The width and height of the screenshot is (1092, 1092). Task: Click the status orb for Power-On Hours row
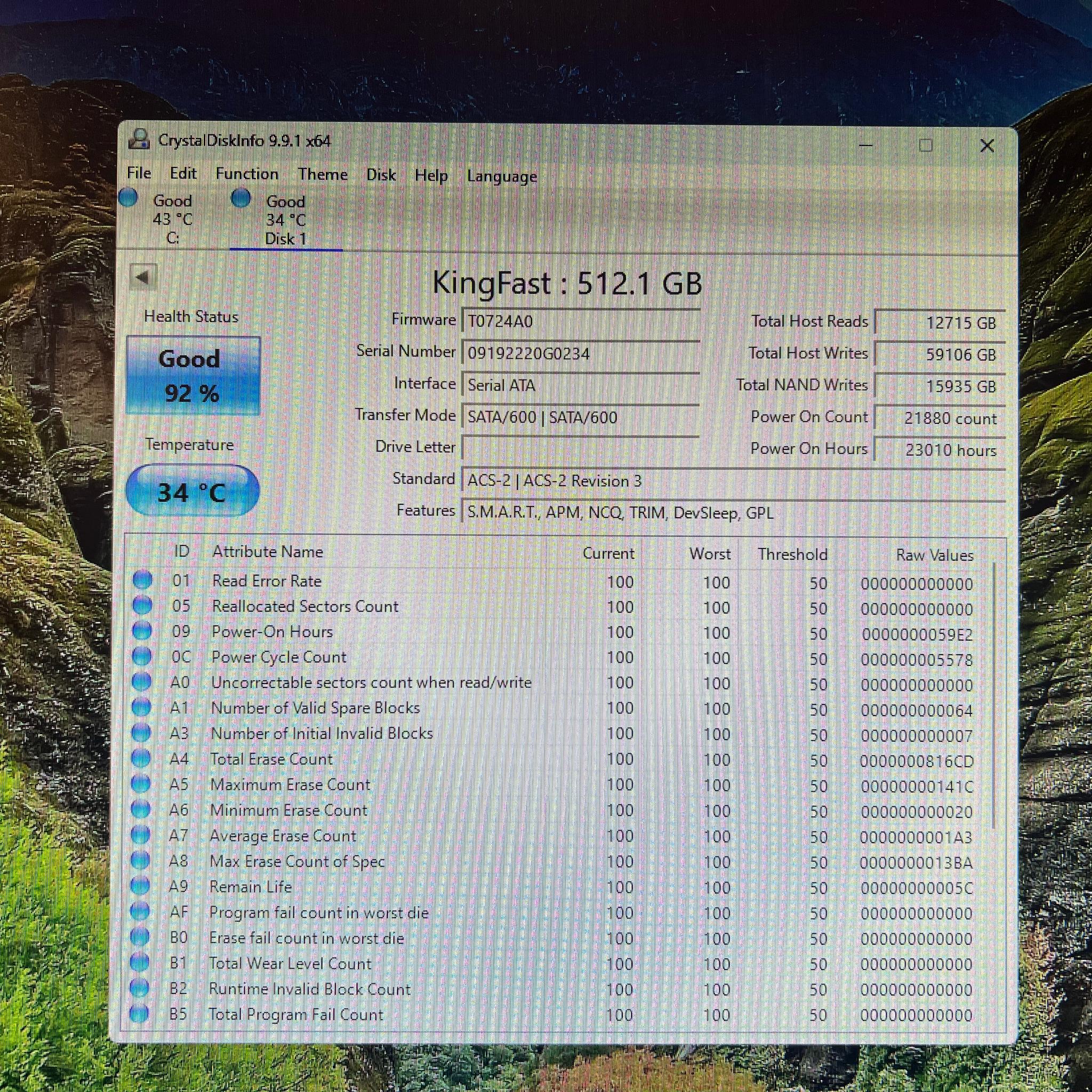tap(142, 631)
